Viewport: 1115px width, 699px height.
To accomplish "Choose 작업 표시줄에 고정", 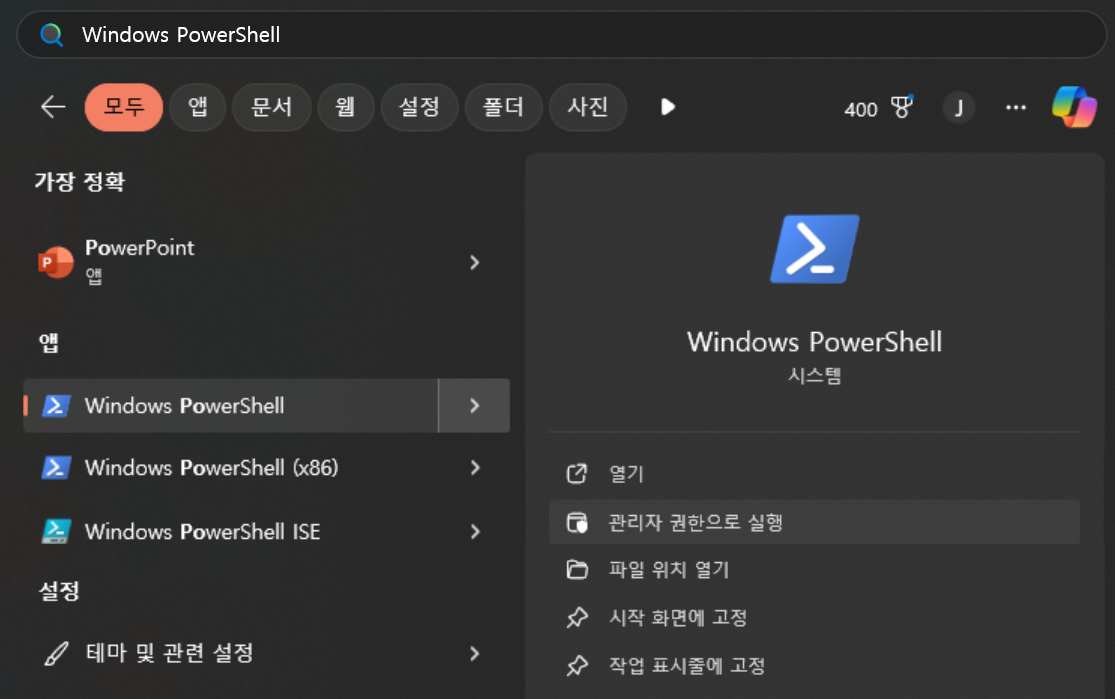I will (814, 666).
